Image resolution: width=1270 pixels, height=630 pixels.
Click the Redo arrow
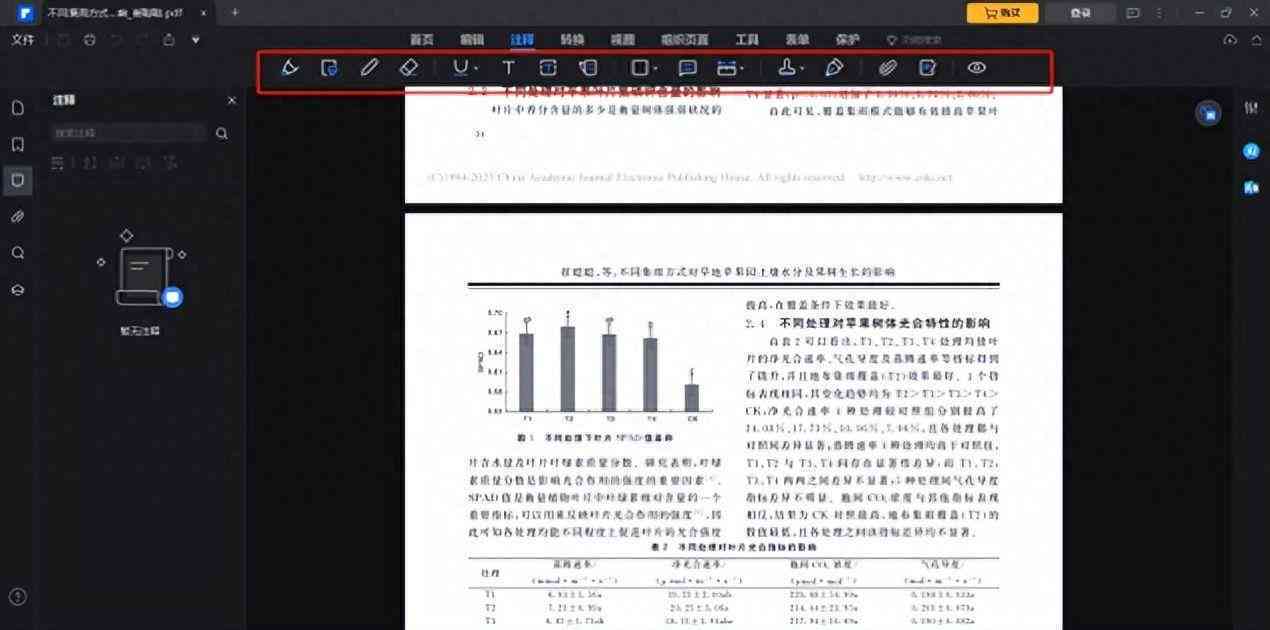[x=142, y=40]
